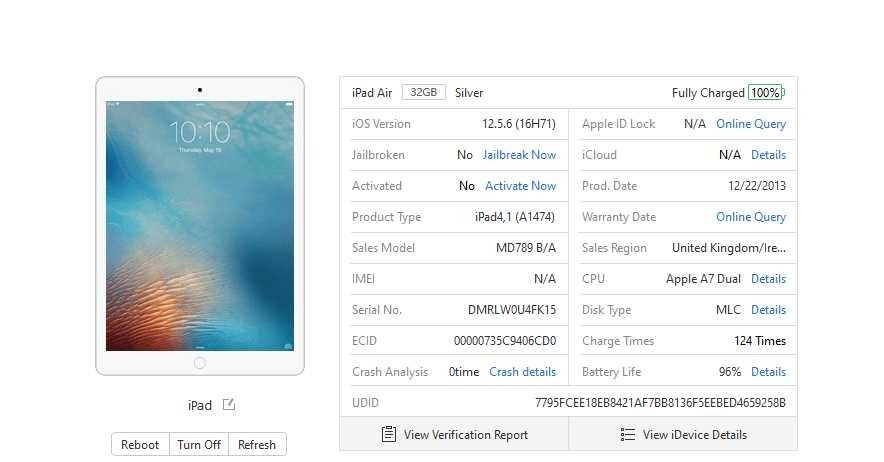Click the Silver color label

[469, 93]
